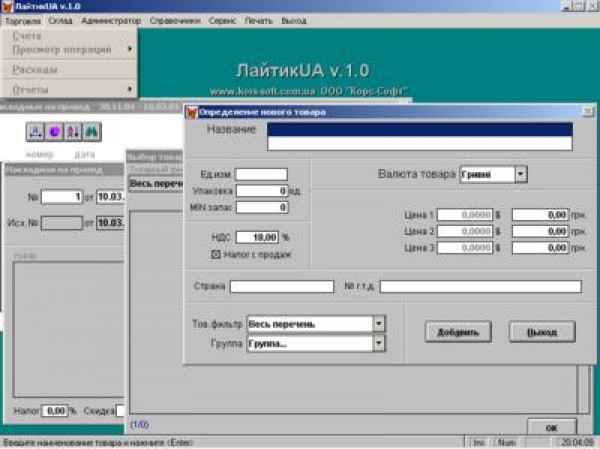Click the sort toolbar icon
This screenshot has width=600, height=449.
(71, 130)
